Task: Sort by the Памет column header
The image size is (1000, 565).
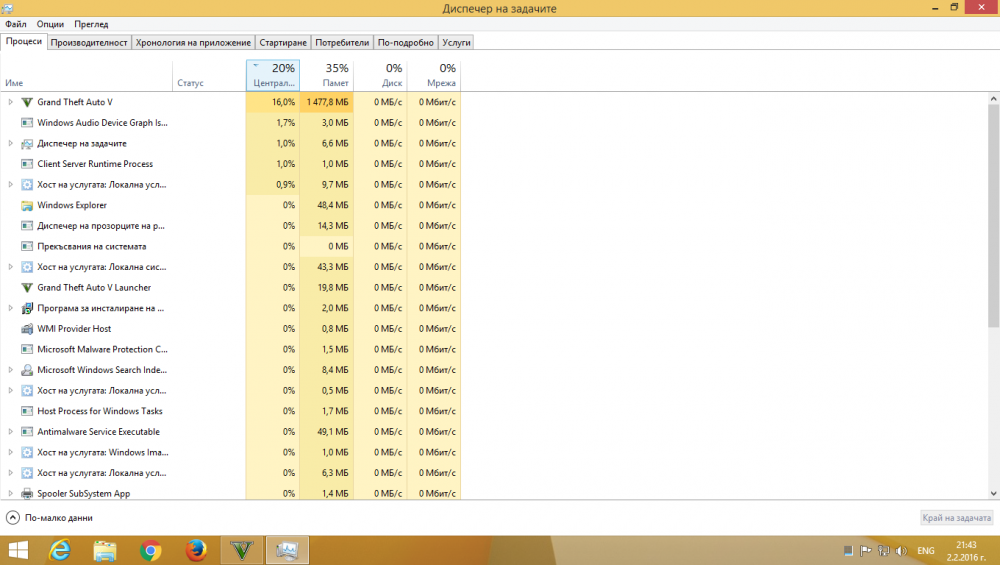Action: [x=327, y=75]
